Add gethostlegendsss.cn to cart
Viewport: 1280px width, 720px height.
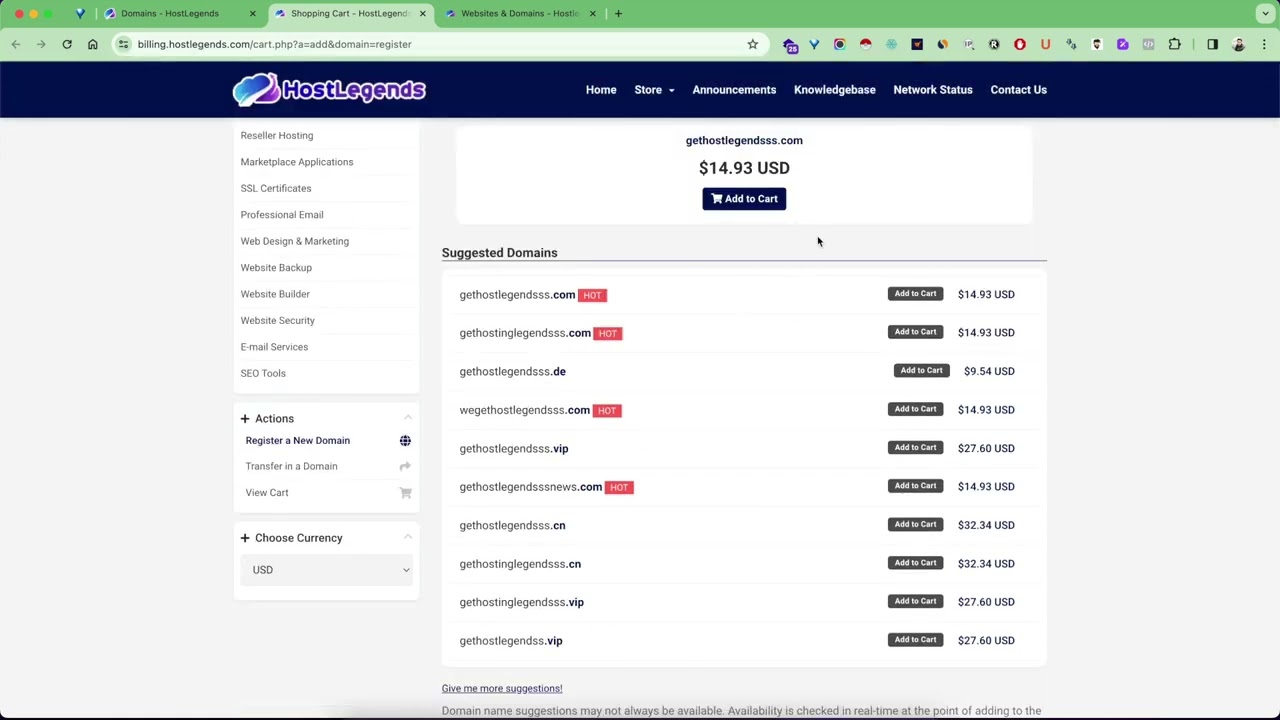[915, 524]
